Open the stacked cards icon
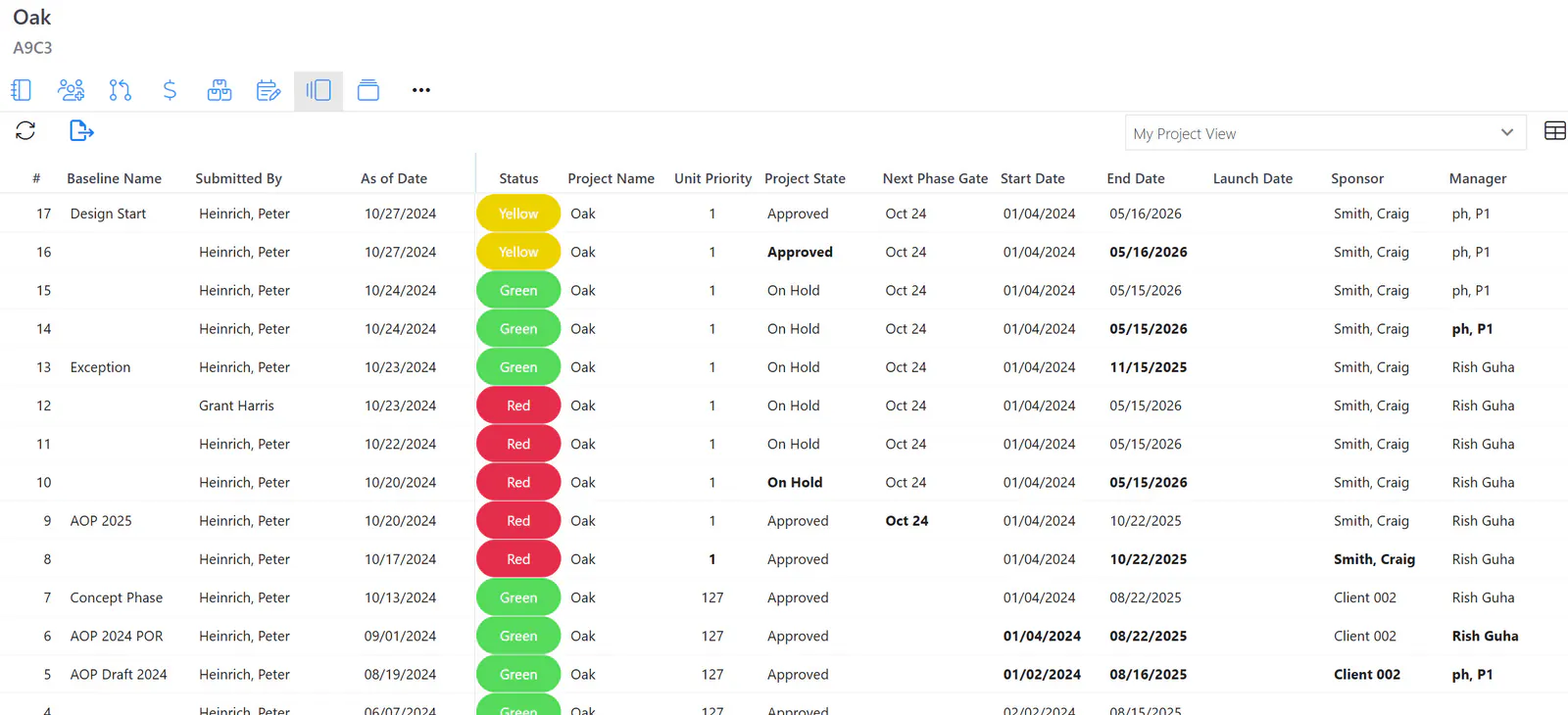Viewport: 1568px width, 715px height. point(368,90)
